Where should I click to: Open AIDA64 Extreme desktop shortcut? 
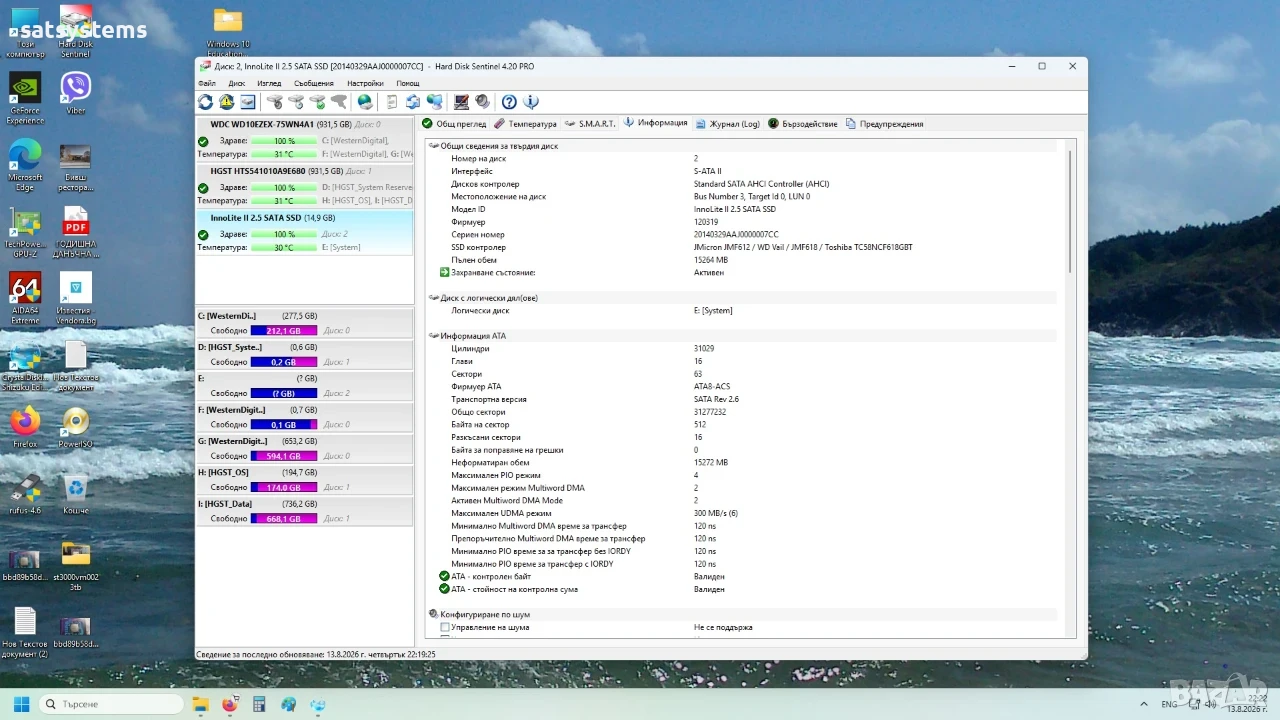tap(25, 298)
